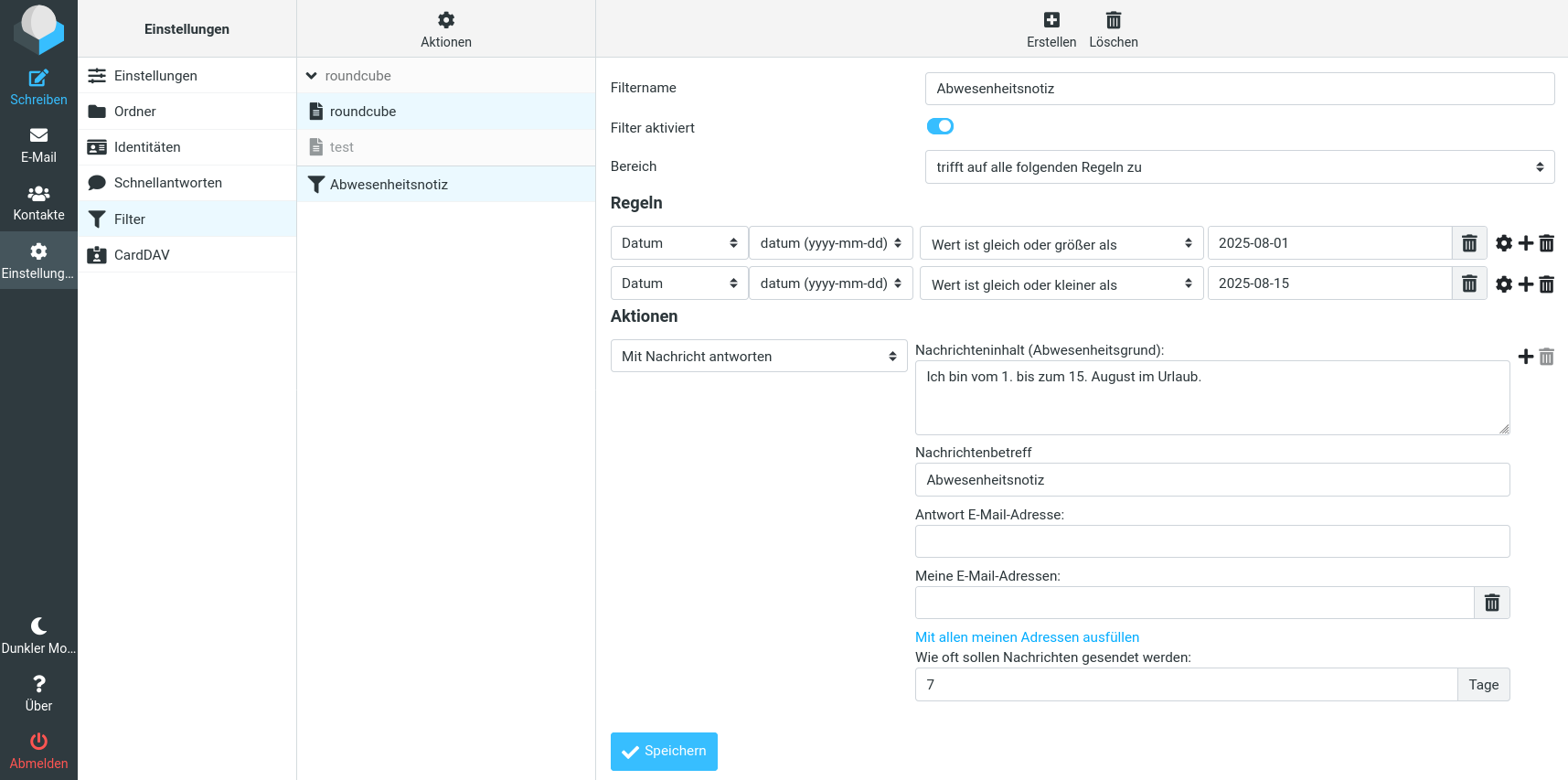Collapse the roundcube filter set group
Image resolution: width=1568 pixels, height=780 pixels.
(312, 76)
